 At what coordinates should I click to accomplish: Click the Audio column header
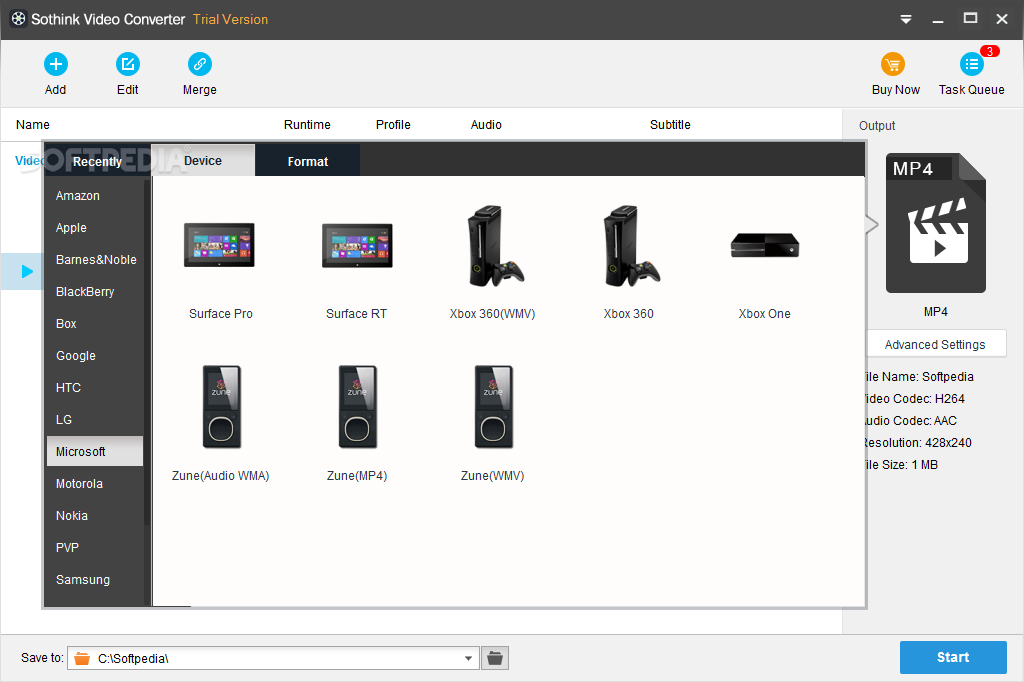click(486, 125)
